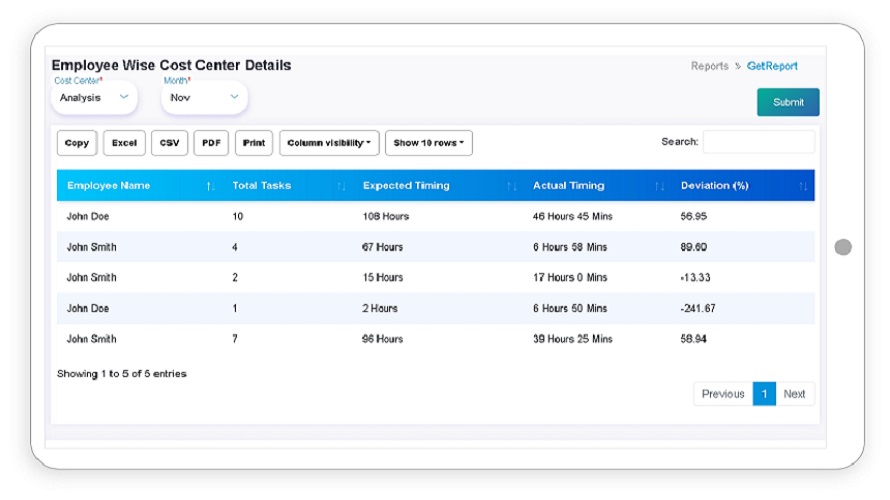Image resolution: width=890 pixels, height=500 pixels.
Task: Select the deviation value -13.33
Action: coord(695,278)
